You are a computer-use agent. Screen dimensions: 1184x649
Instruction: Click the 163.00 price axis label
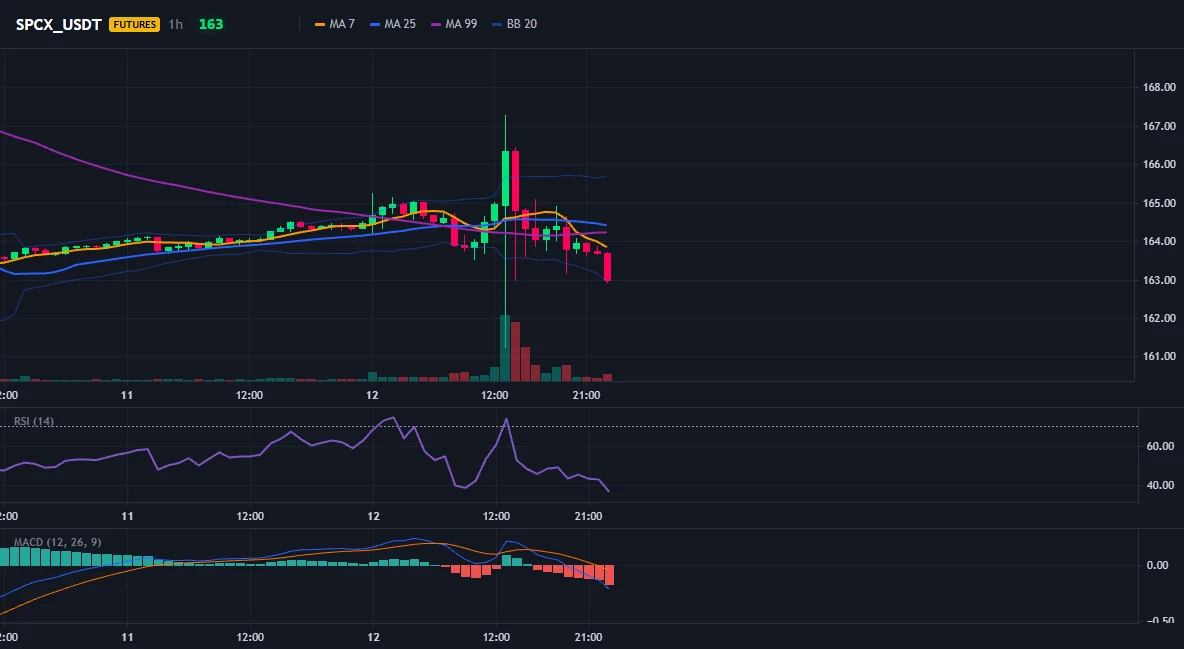pyautogui.click(x=1159, y=280)
